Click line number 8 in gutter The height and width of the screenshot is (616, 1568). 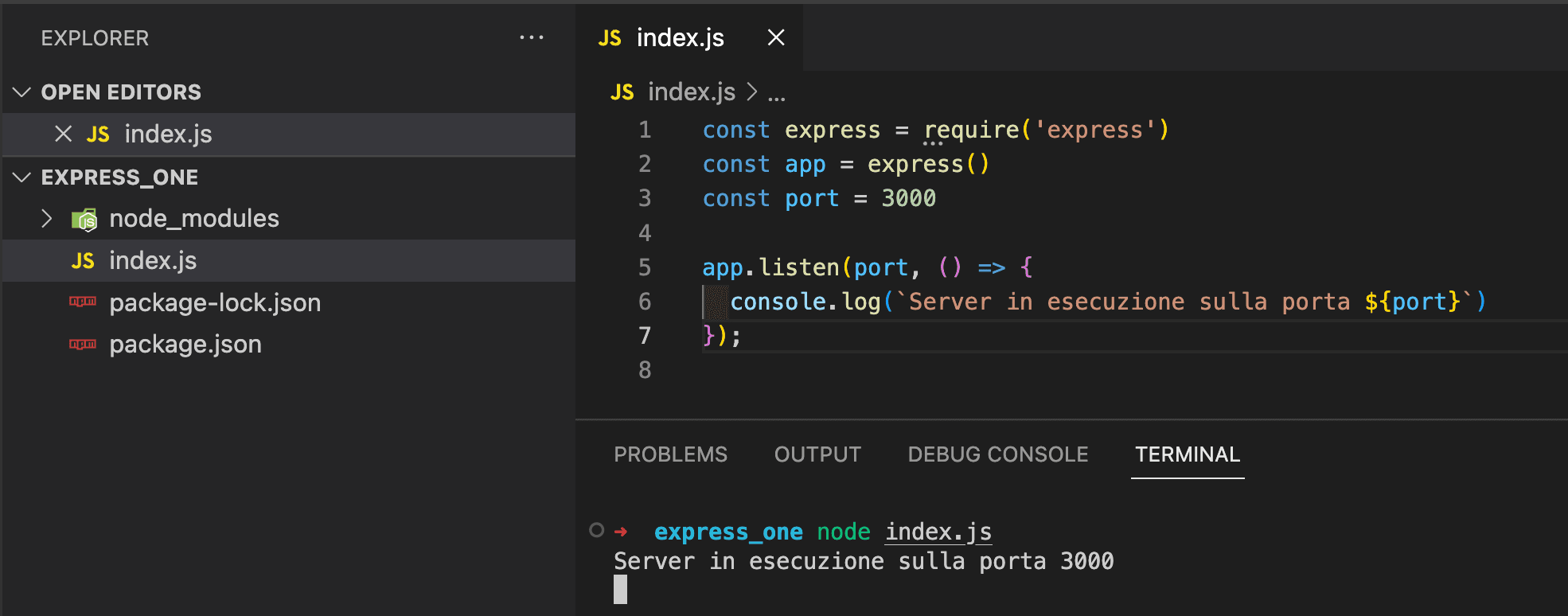645,370
